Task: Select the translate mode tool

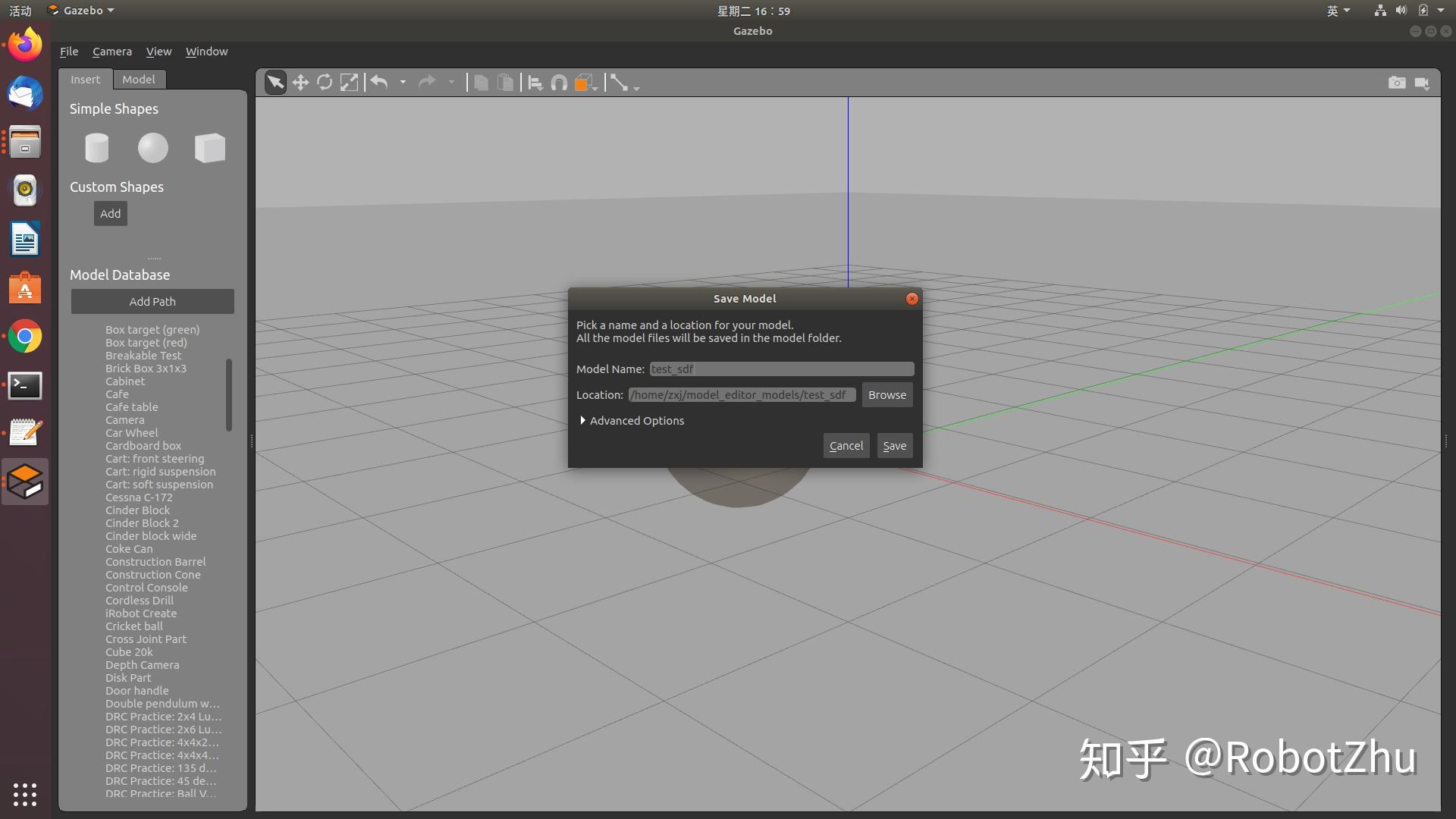Action: pos(300,83)
